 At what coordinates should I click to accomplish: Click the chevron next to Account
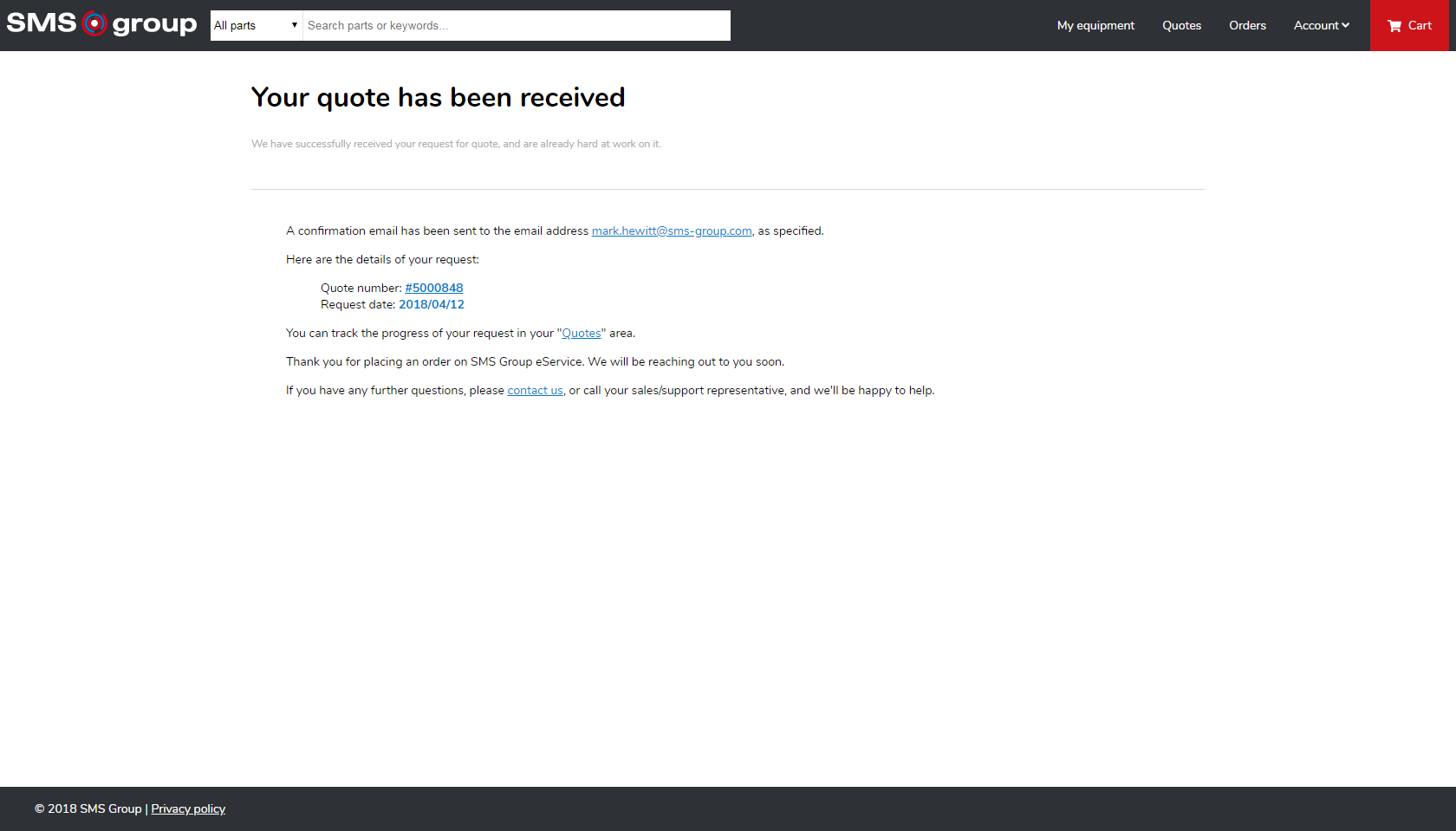click(1345, 25)
